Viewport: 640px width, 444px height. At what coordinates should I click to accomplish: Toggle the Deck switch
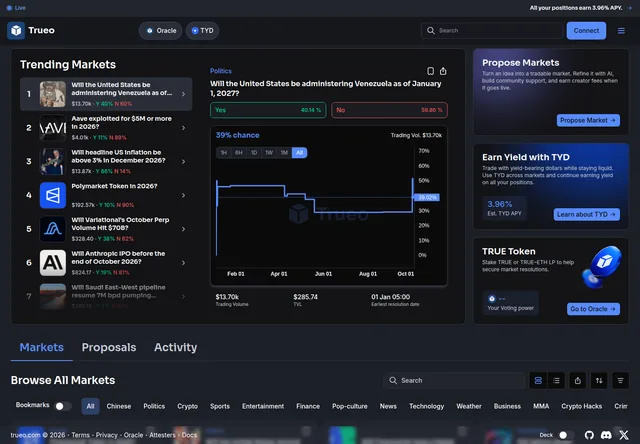(x=566, y=435)
